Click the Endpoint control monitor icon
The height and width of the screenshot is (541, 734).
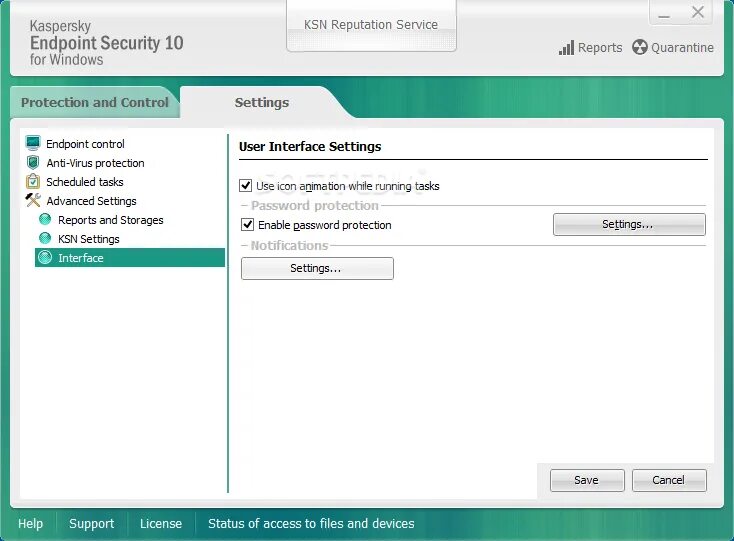pos(33,143)
